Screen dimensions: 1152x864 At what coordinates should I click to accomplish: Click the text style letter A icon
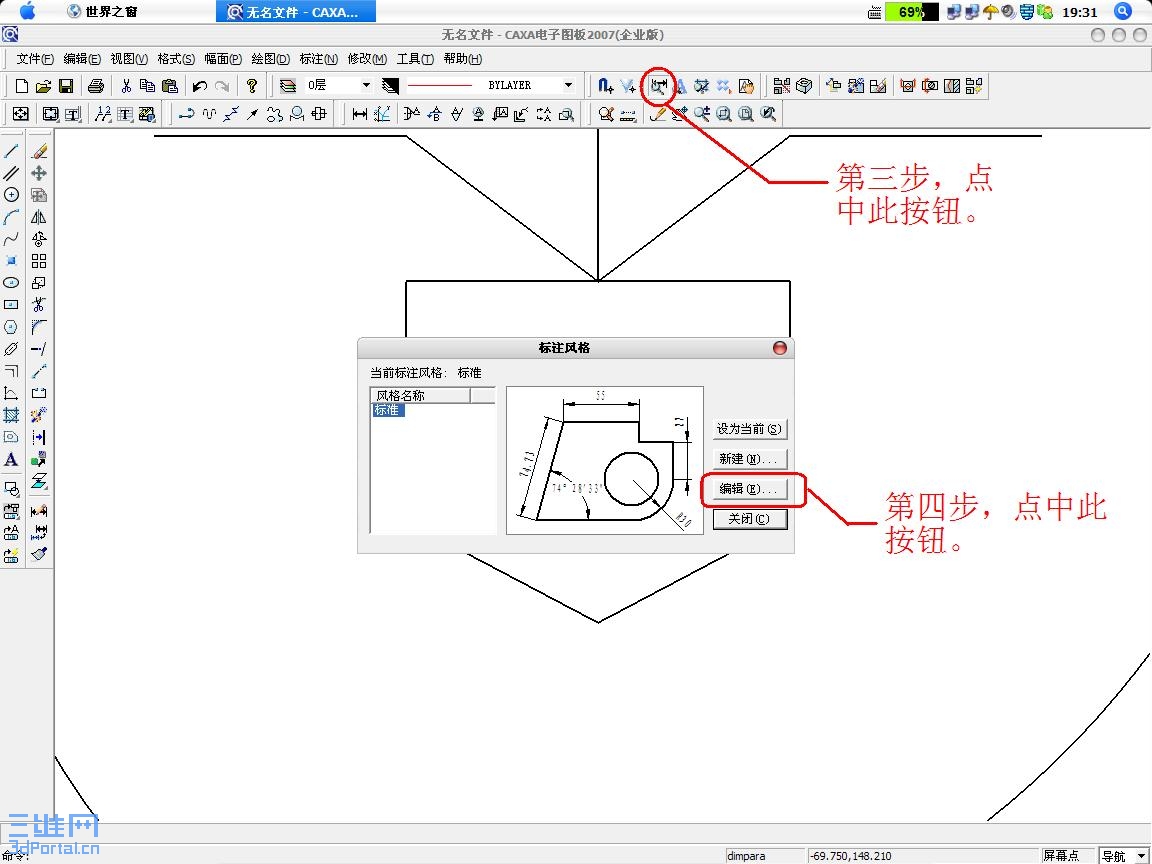pos(680,86)
